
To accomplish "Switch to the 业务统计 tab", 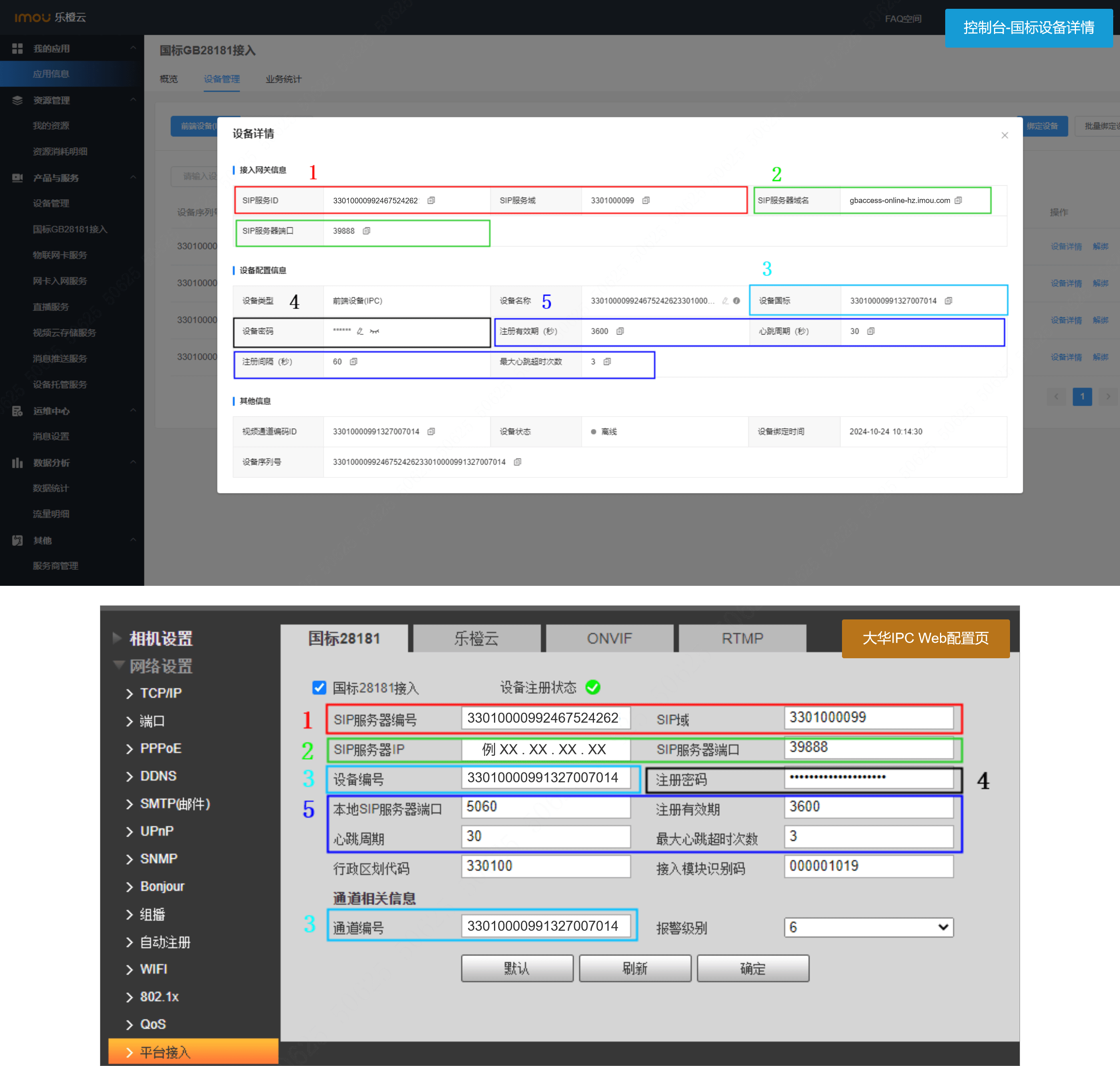I will (284, 79).
